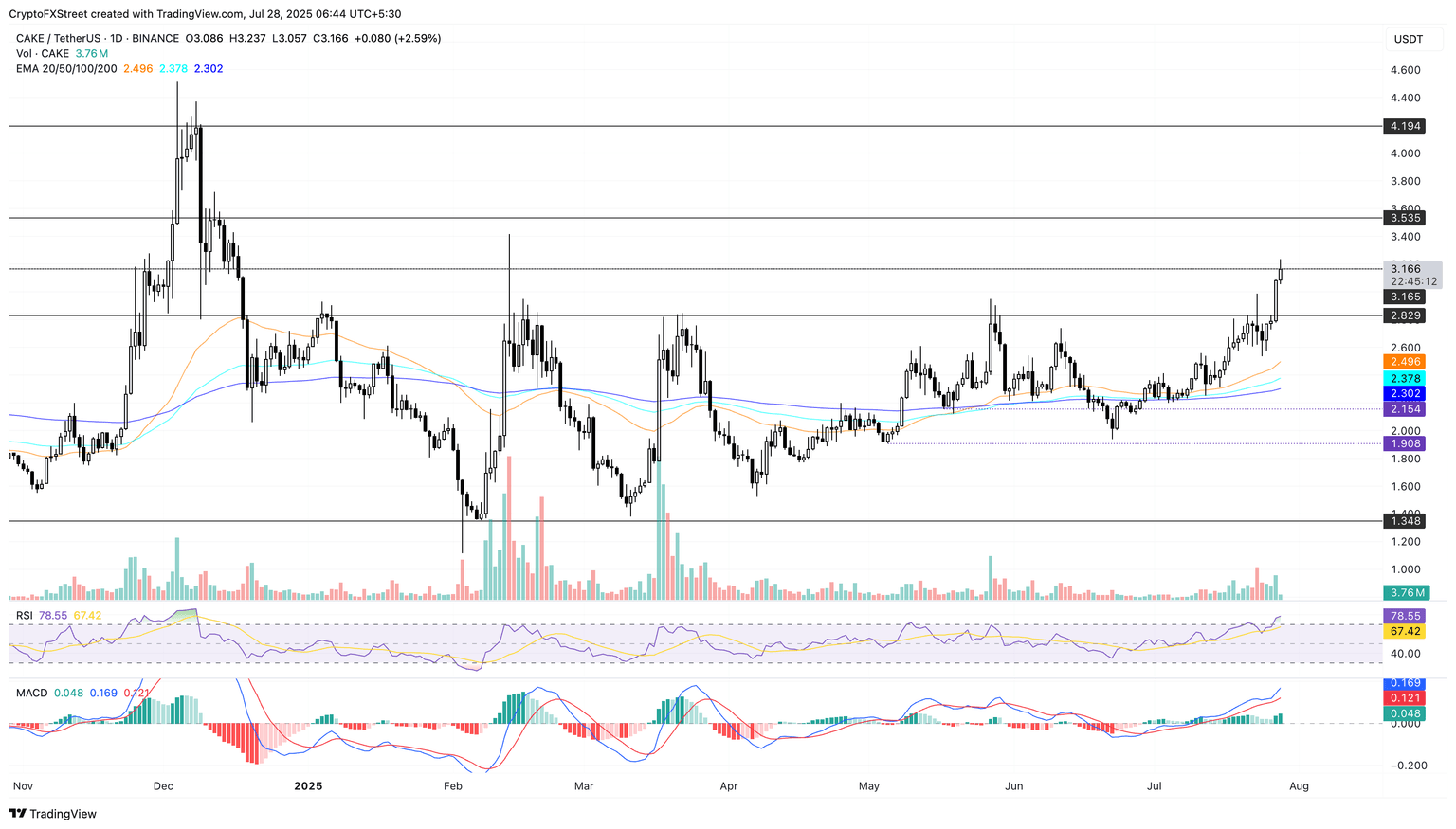Image resolution: width=1456 pixels, height=829 pixels.
Task: Click the 1.000 price scale tick
Action: (x=1405, y=569)
